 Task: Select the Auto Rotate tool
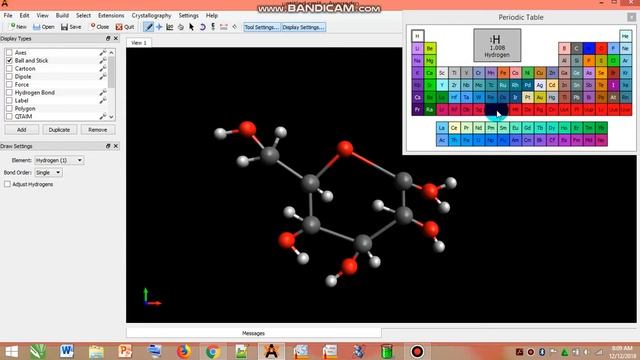click(x=202, y=27)
